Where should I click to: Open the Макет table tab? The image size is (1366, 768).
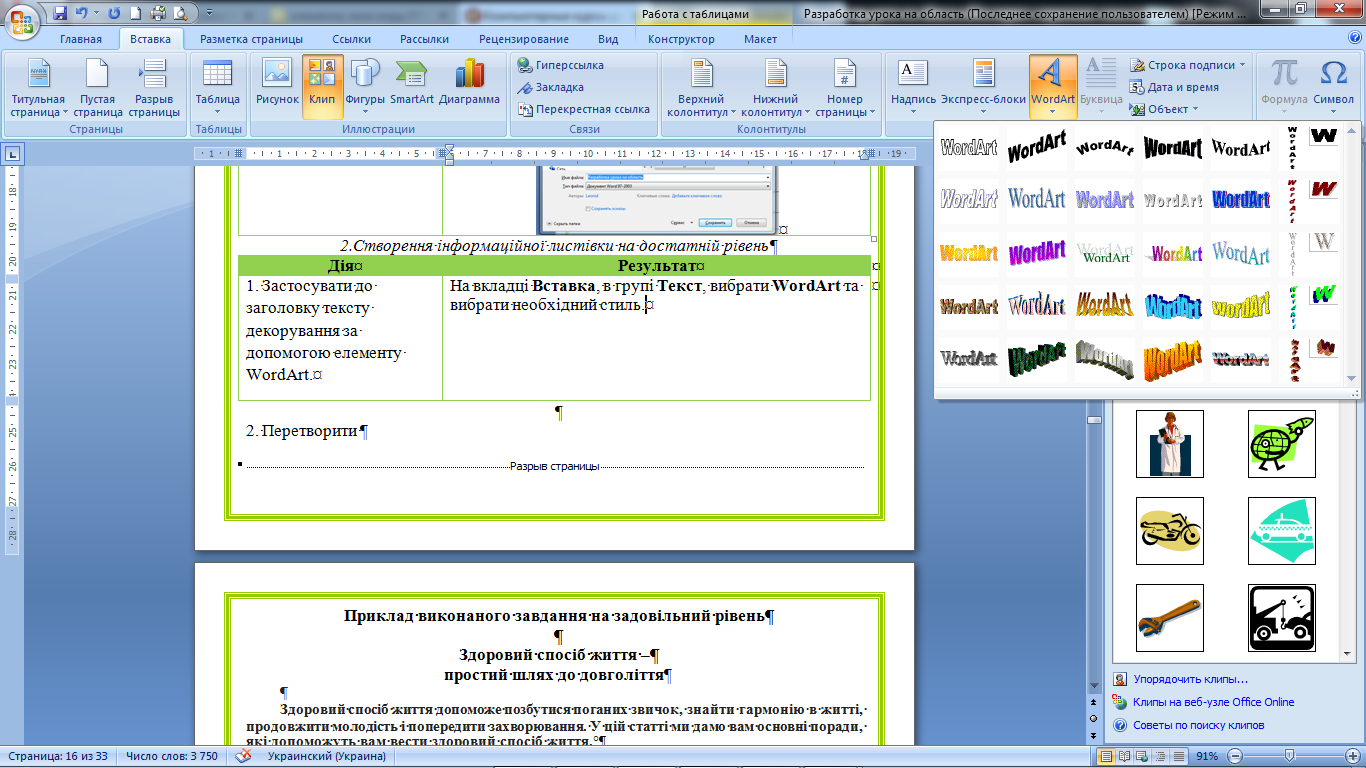(x=760, y=39)
